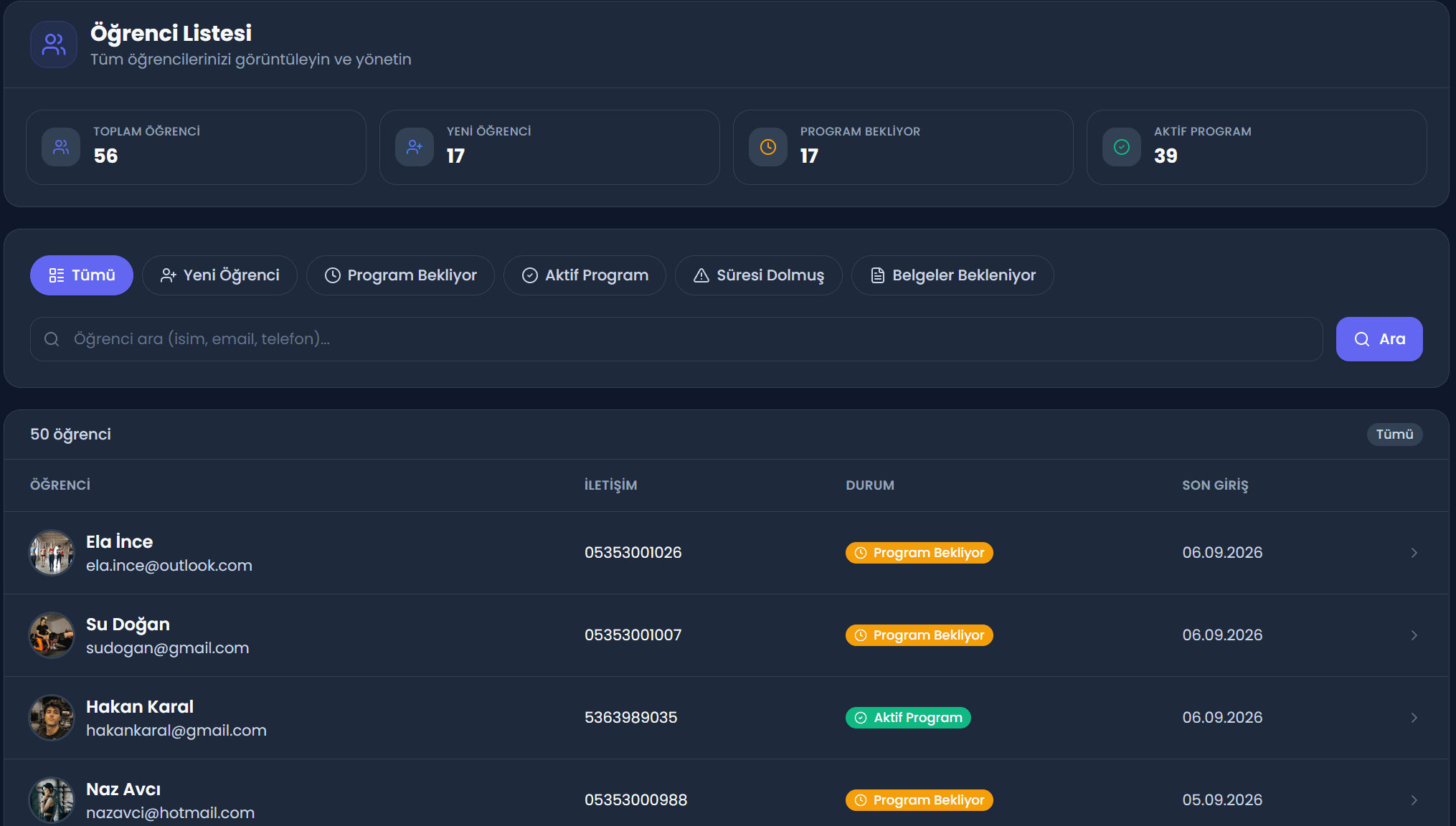Click the Toplam Öğrenci card icon
Viewport: 1456px width, 826px height.
[x=61, y=147]
